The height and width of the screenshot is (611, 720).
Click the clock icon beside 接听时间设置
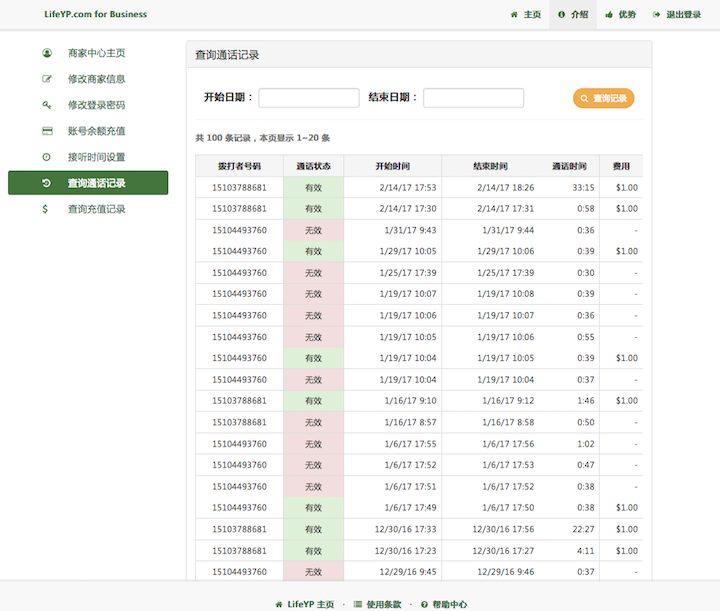tap(46, 157)
